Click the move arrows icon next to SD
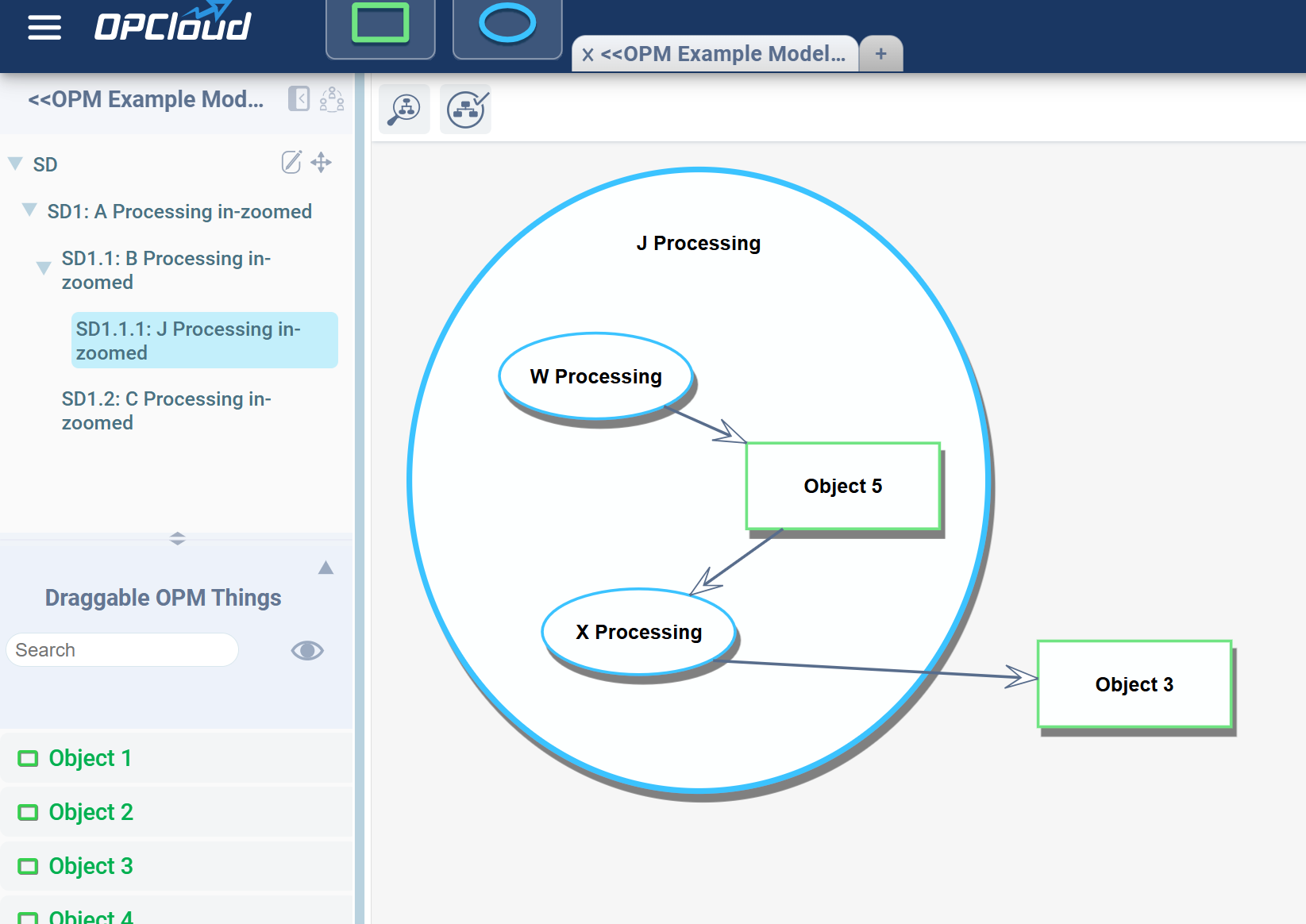 pos(322,163)
